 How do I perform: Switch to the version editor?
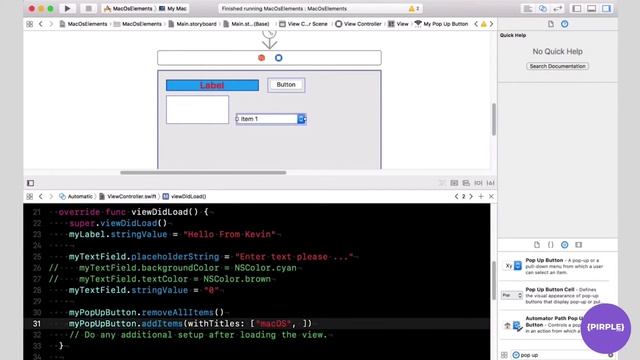558,9
